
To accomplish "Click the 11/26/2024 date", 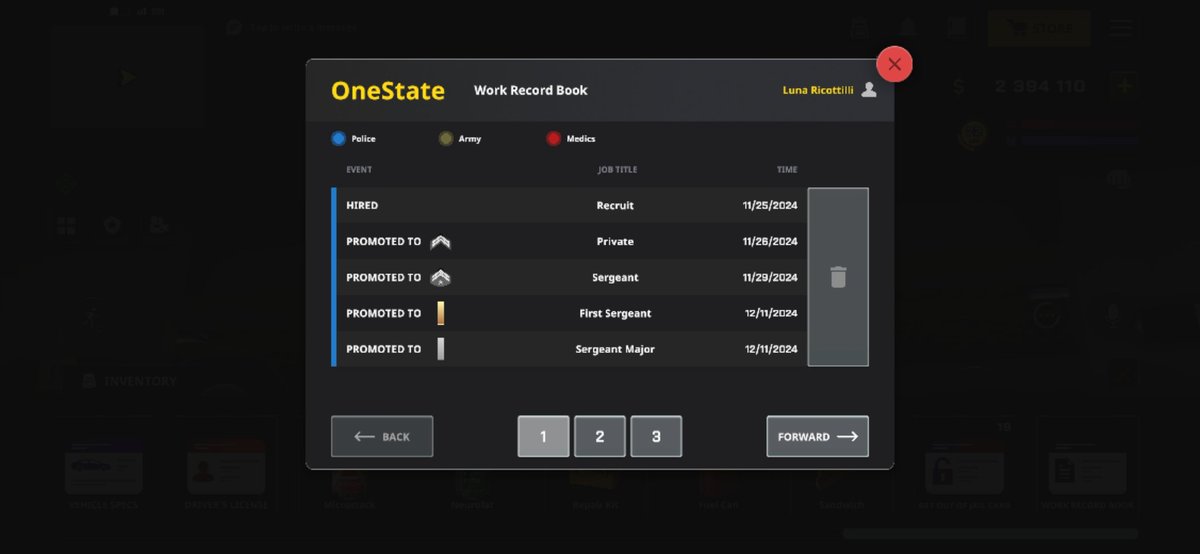I will [770, 241].
